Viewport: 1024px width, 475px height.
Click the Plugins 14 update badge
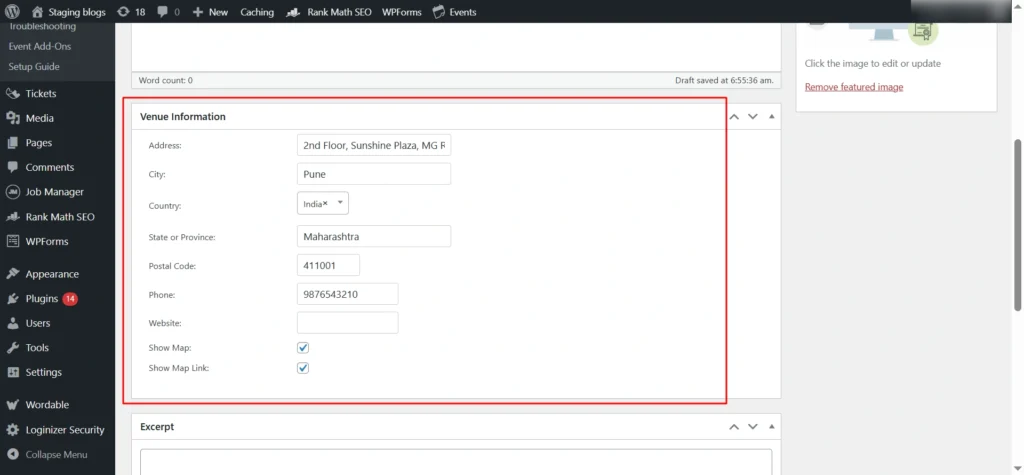point(71,299)
